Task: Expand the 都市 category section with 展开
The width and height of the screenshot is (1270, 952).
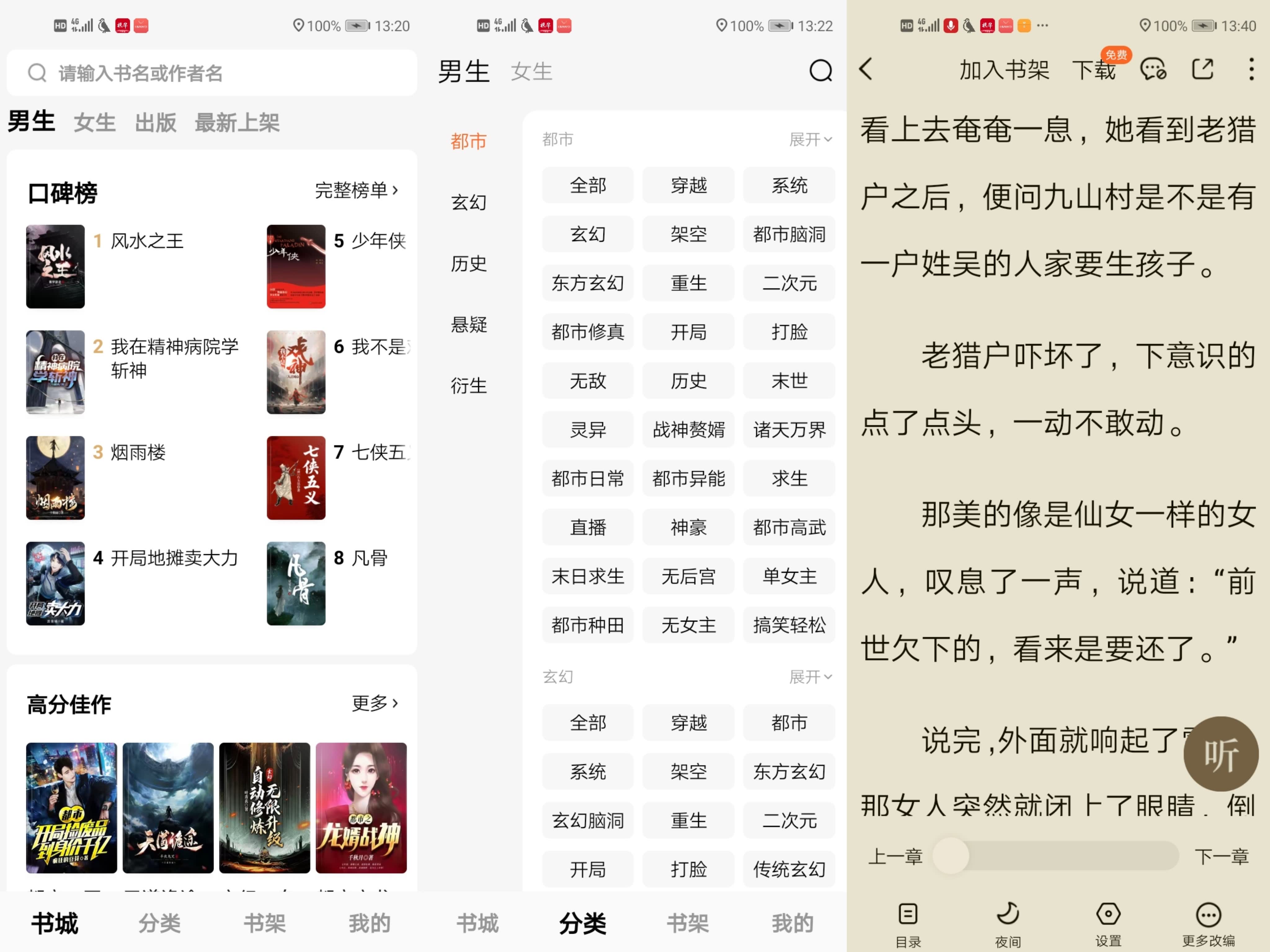Action: (x=810, y=139)
